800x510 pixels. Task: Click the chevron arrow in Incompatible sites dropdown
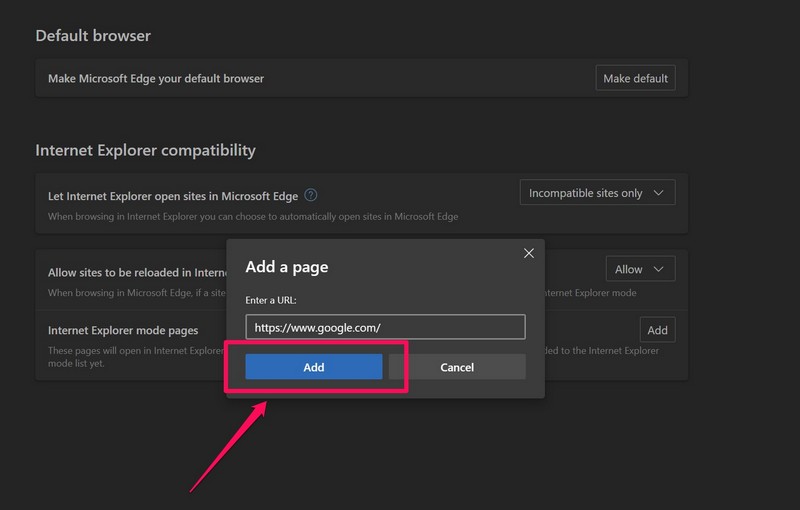(658, 193)
